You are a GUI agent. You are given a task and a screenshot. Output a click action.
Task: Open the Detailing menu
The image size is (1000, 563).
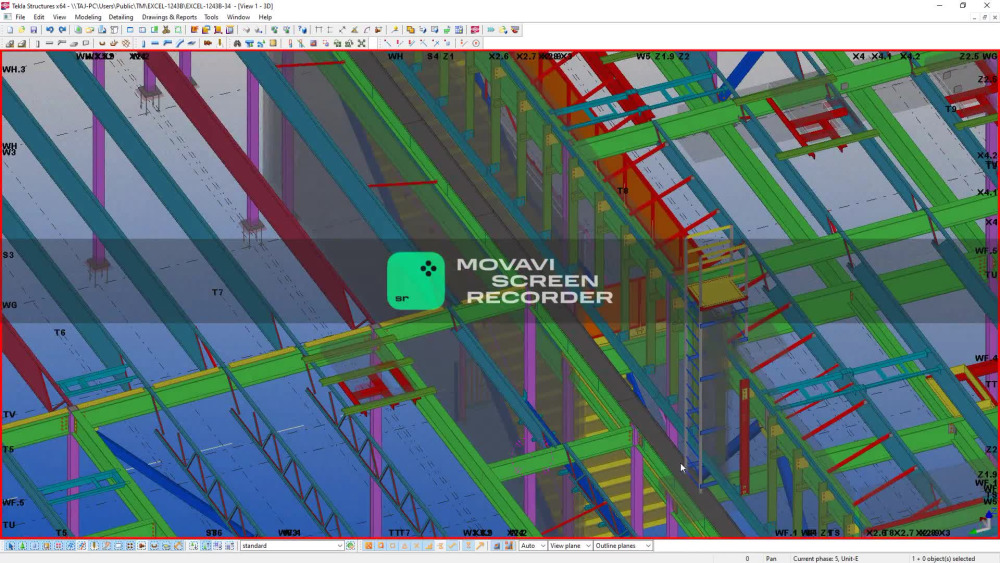(x=121, y=17)
